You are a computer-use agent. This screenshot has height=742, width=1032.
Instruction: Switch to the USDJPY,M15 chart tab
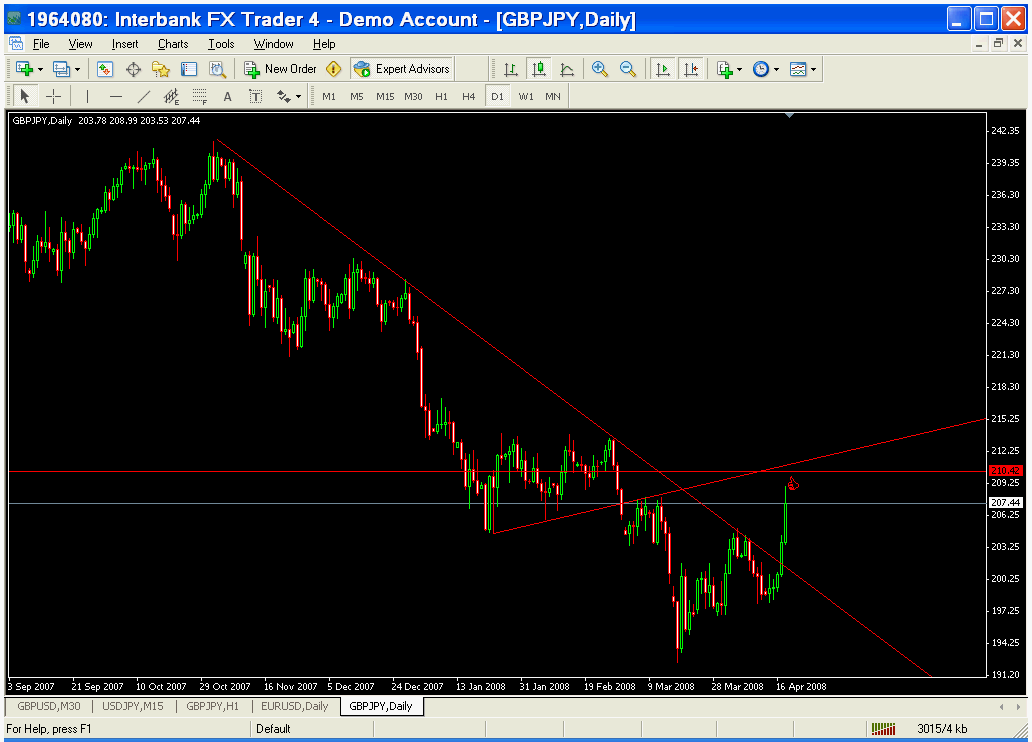point(133,706)
